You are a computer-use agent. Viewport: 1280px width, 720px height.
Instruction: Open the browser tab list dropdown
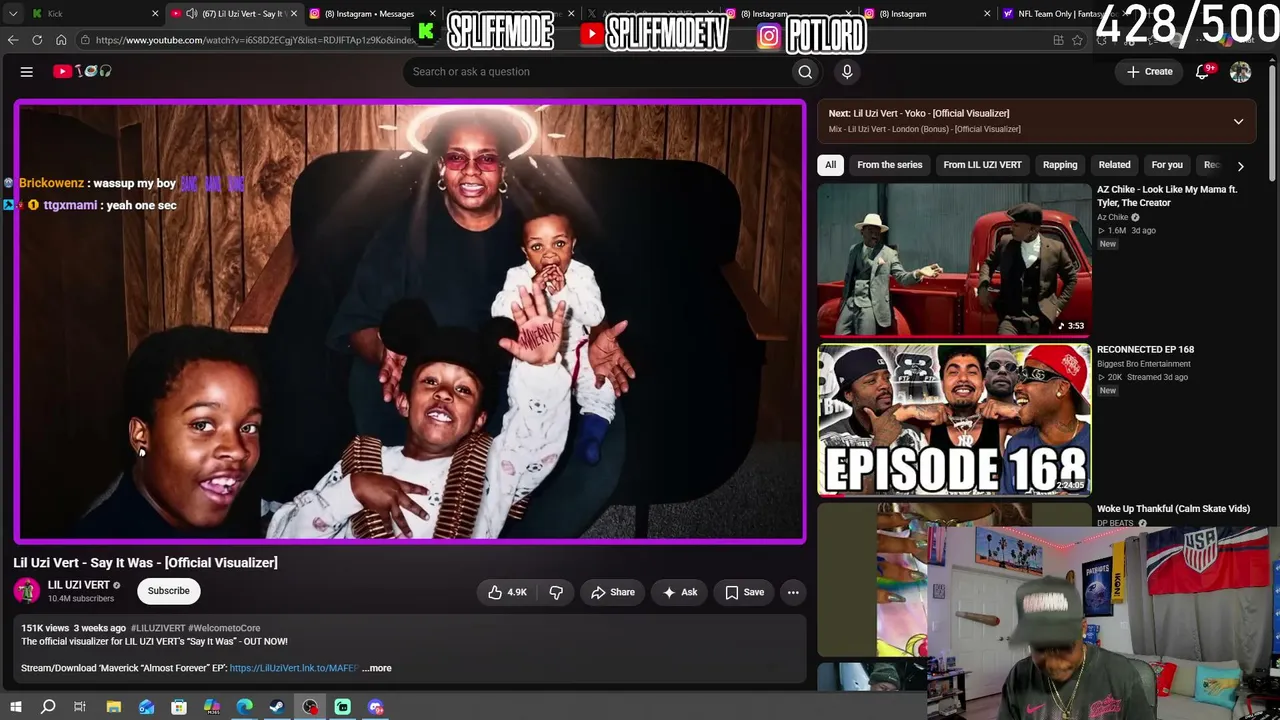pos(13,14)
